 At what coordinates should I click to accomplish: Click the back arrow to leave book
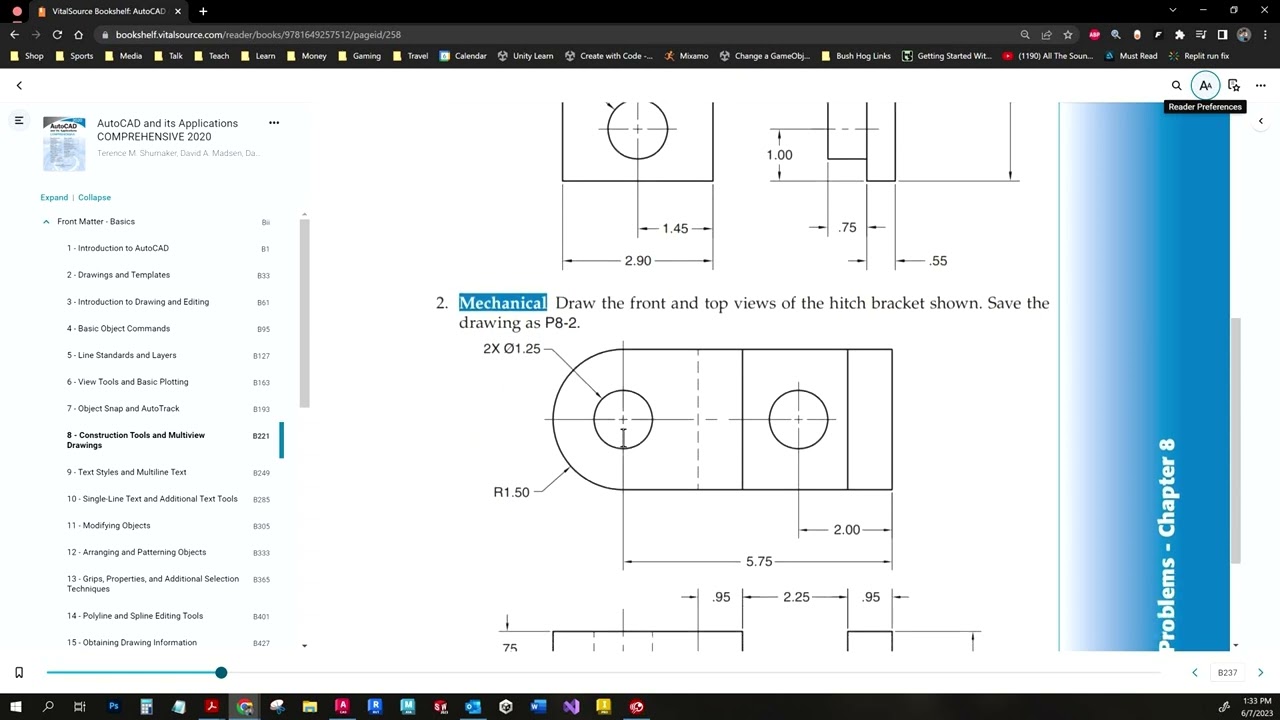coord(19,85)
